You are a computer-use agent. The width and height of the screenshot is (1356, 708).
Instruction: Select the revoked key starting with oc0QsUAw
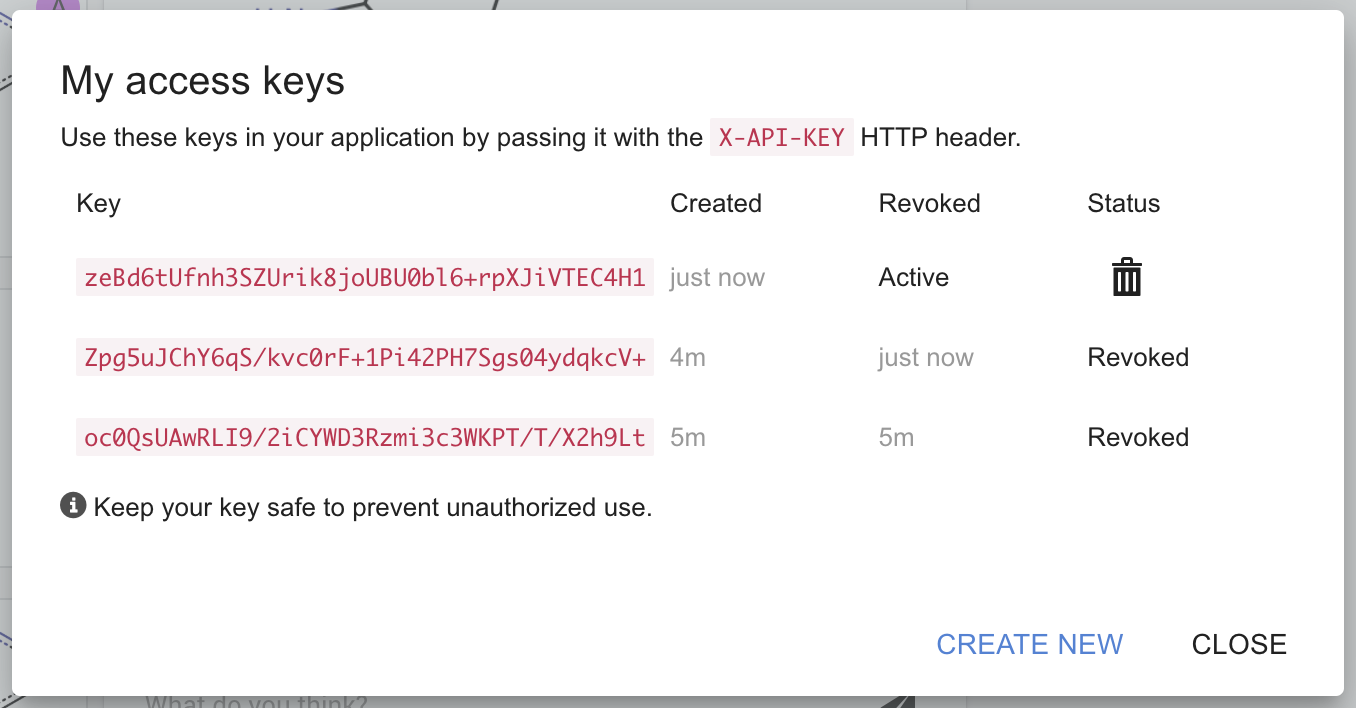coord(362,437)
